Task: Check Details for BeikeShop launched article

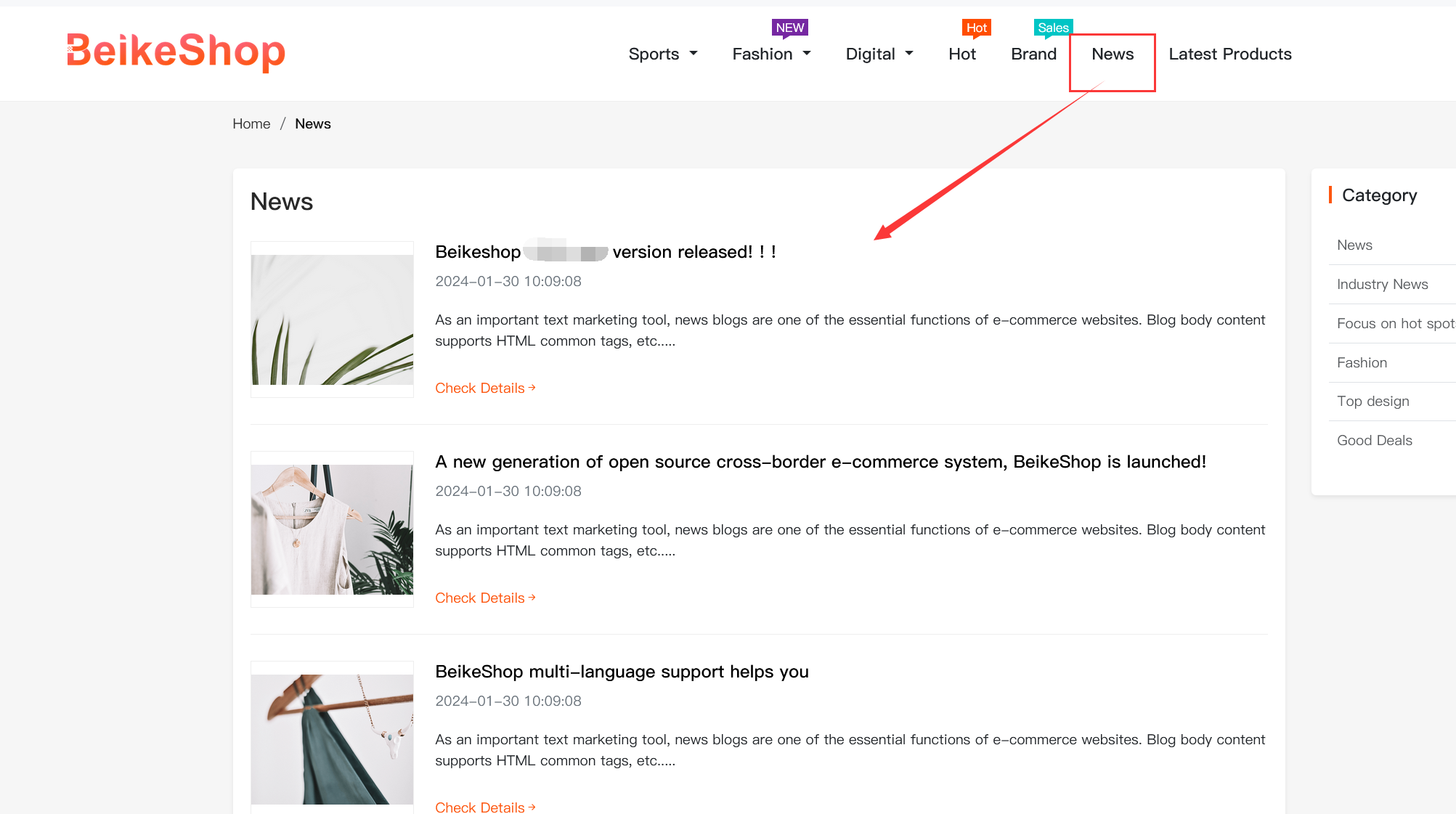Action: (485, 598)
